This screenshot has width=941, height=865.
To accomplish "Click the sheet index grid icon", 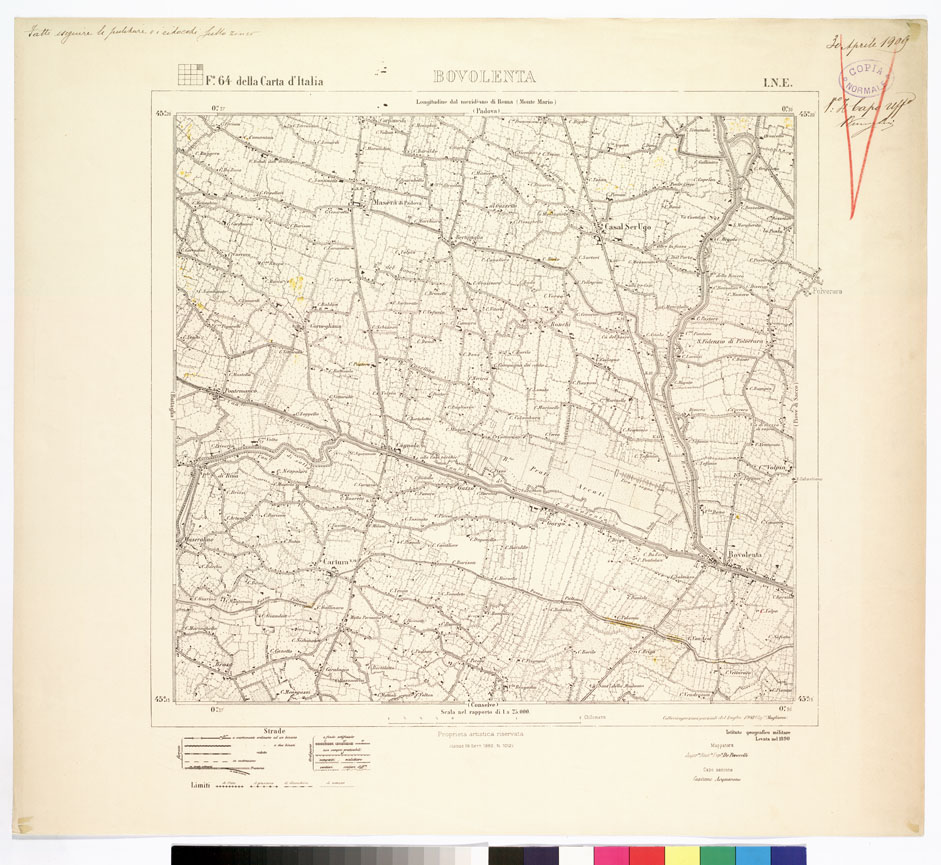I will [x=190, y=74].
